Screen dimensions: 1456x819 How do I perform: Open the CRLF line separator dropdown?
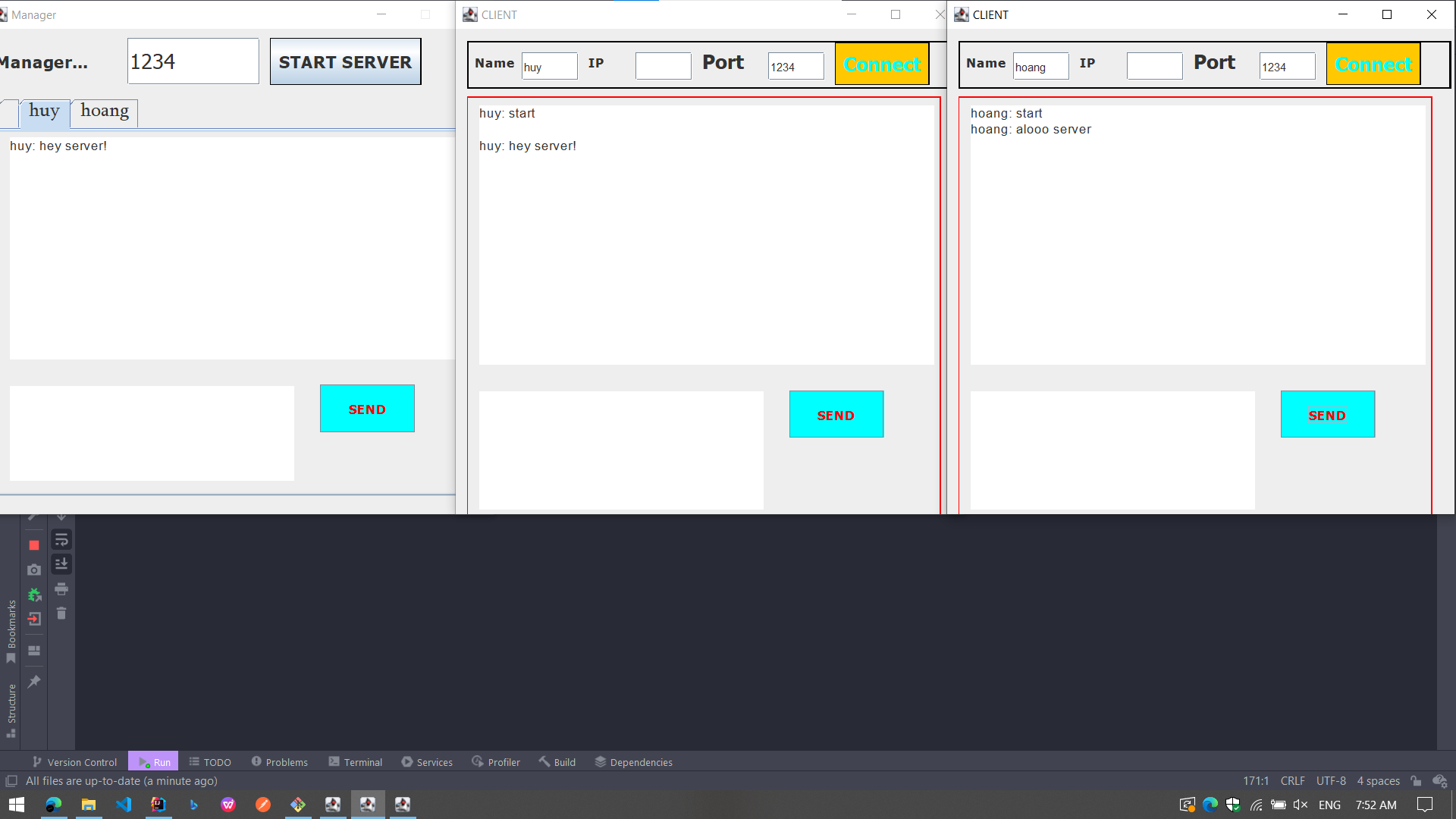click(1292, 781)
